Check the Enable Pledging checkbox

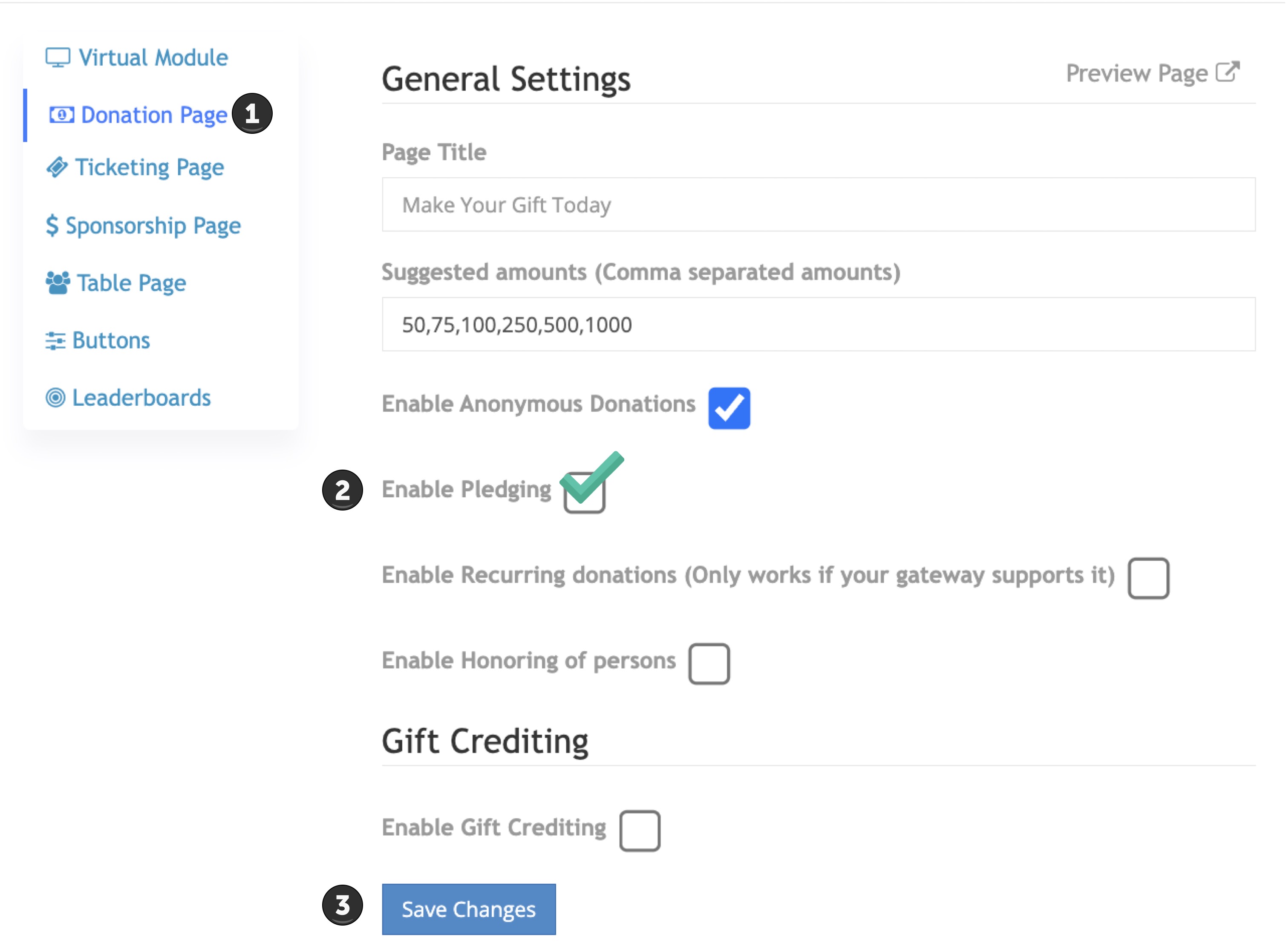[x=584, y=493]
